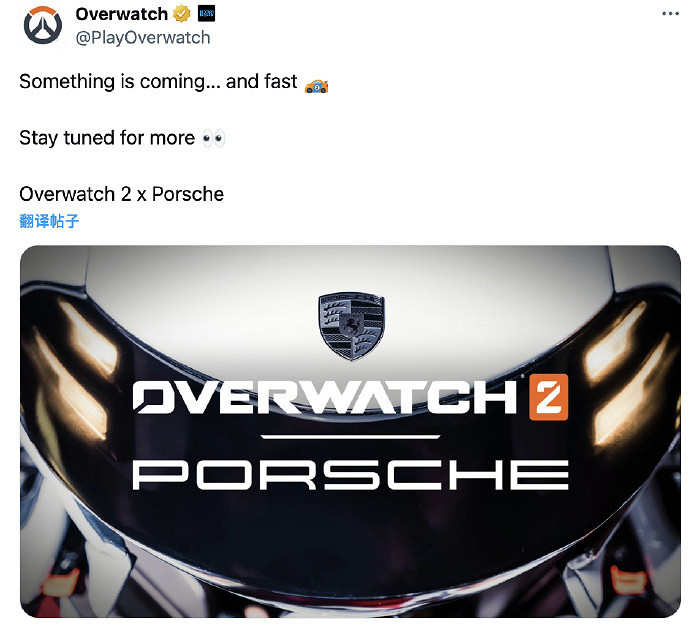
Task: Click the Overwatch display name
Action: pos(121,14)
